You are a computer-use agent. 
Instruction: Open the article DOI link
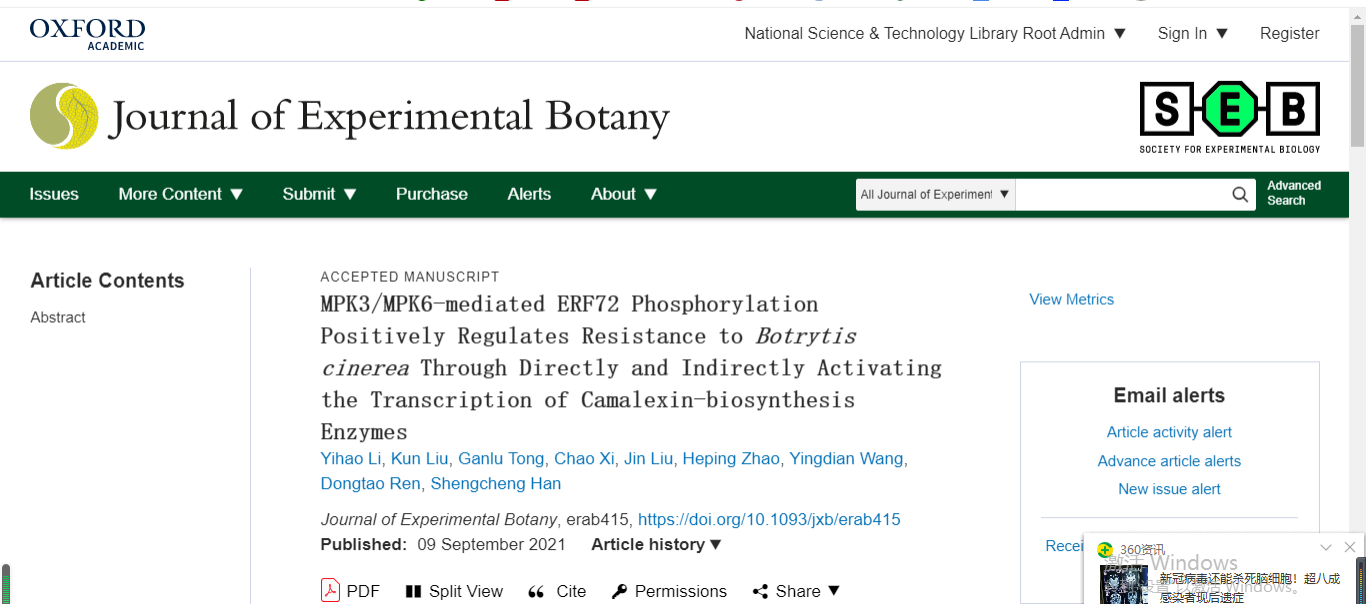click(x=769, y=520)
